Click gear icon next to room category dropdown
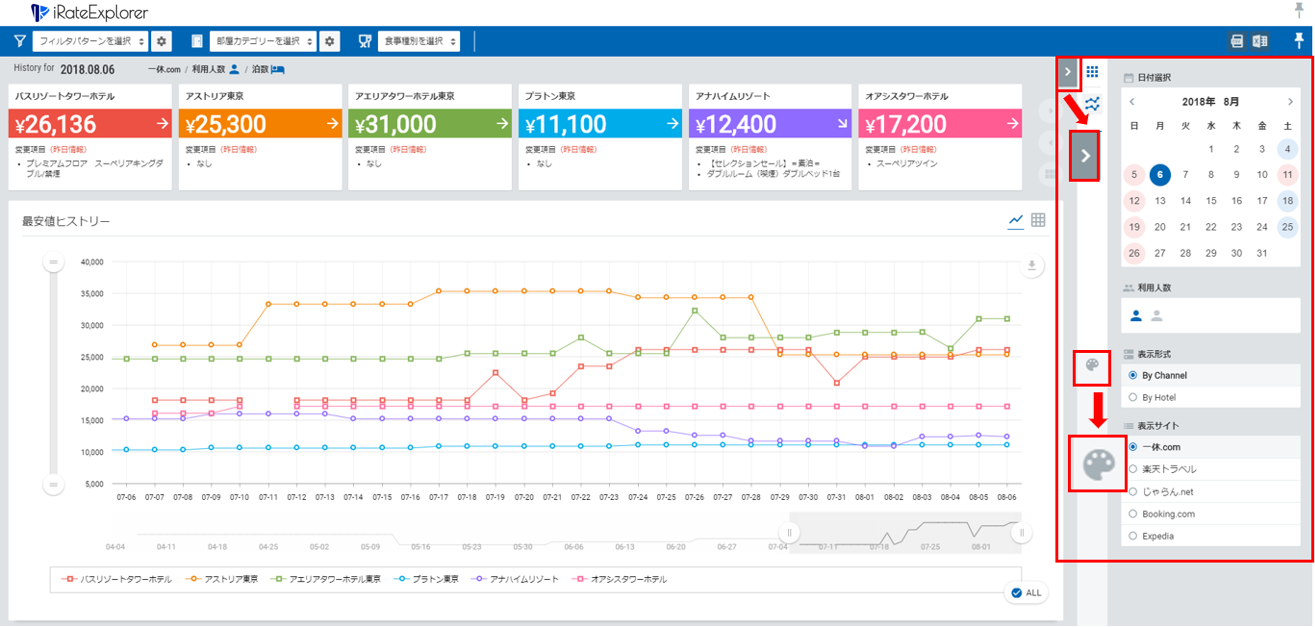The width and height of the screenshot is (1315, 627). (x=330, y=41)
